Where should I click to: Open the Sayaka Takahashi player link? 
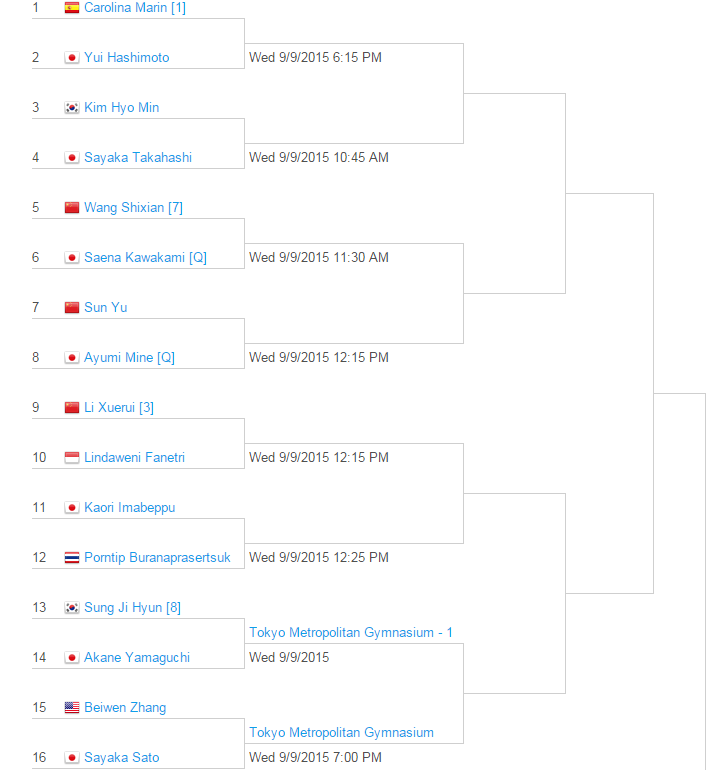point(137,158)
